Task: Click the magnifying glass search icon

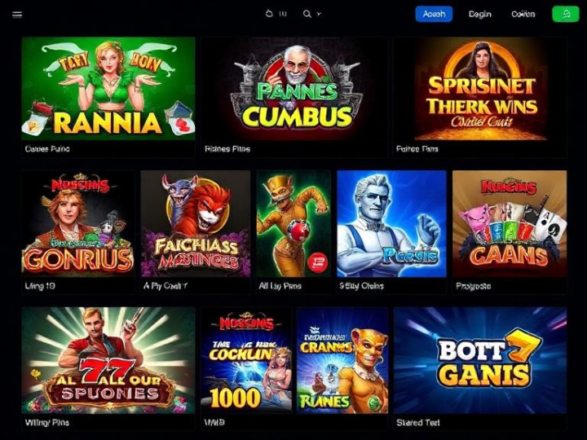Action: 307,14
